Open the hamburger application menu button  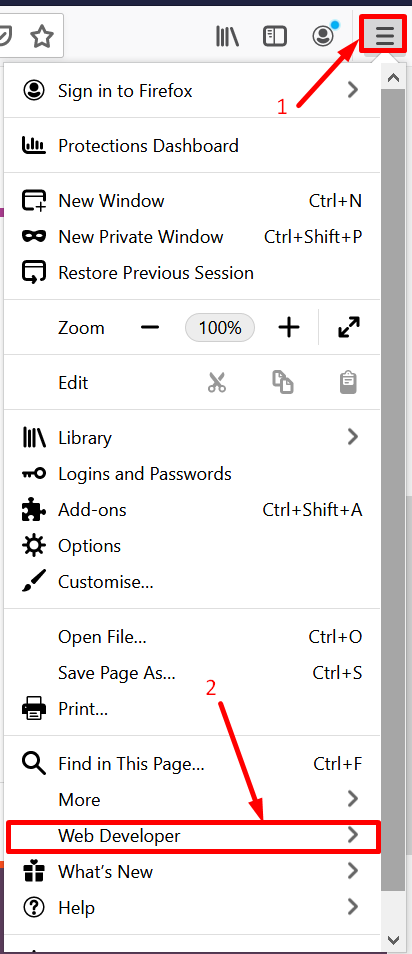[x=384, y=35]
